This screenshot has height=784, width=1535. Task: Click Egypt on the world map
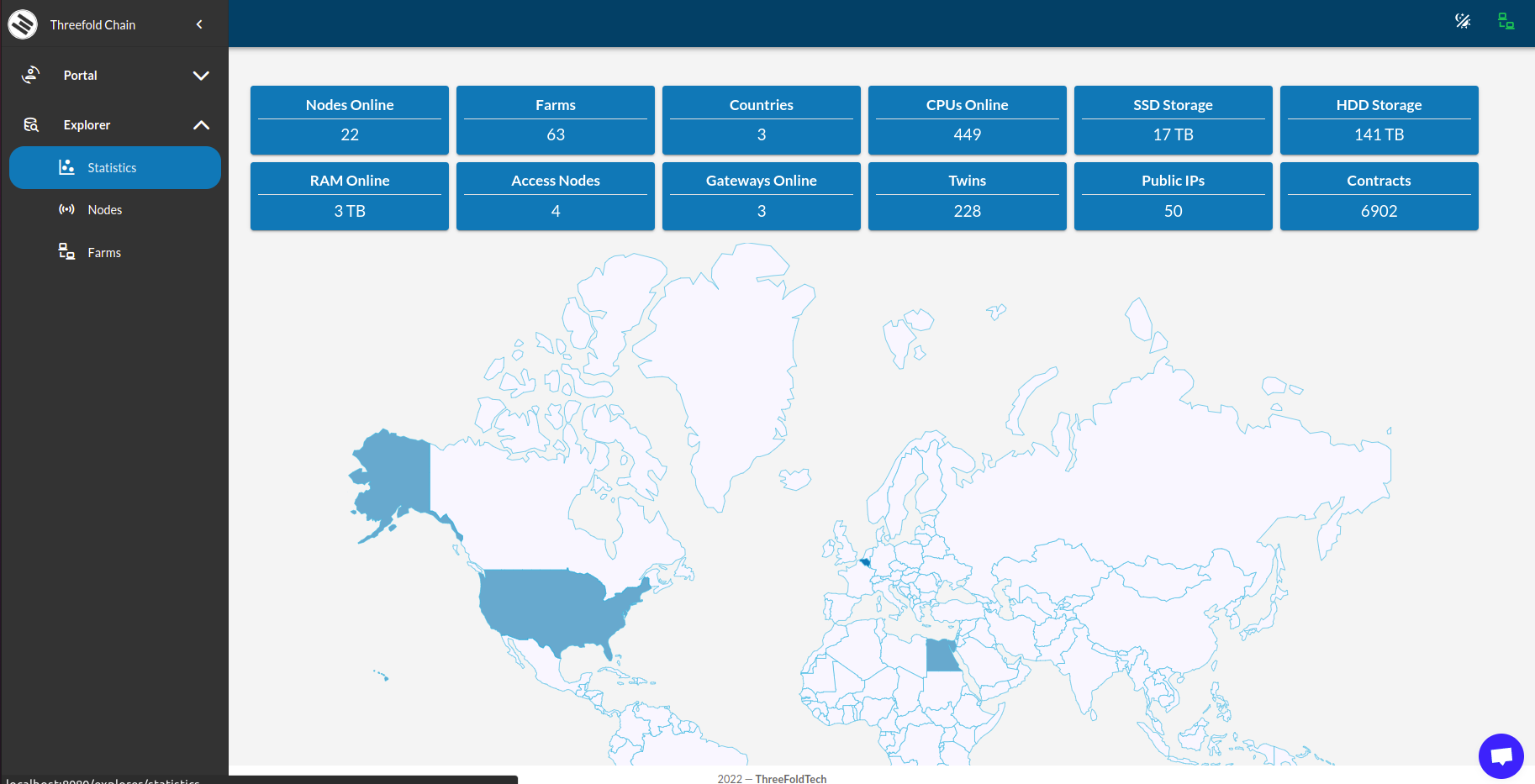[940, 655]
